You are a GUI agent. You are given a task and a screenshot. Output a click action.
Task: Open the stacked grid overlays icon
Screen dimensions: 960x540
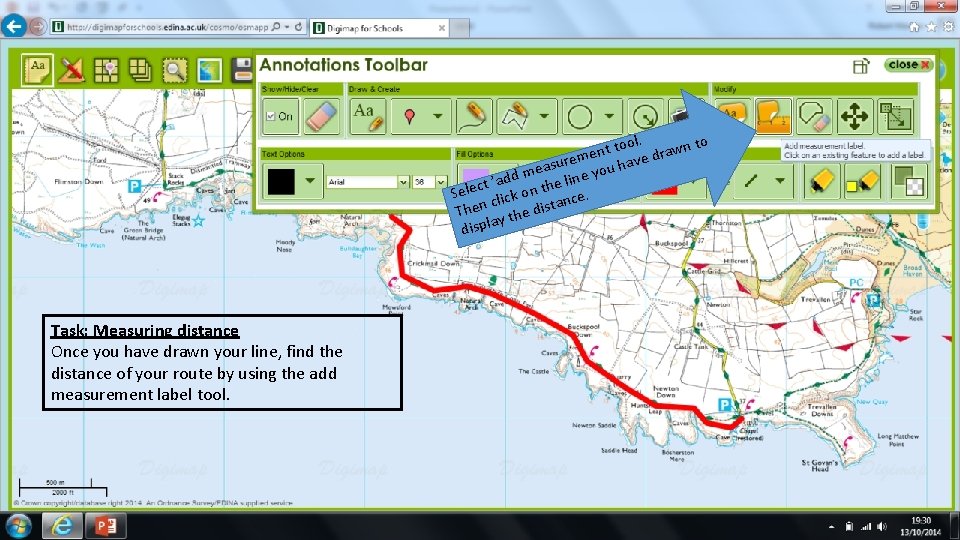point(140,70)
